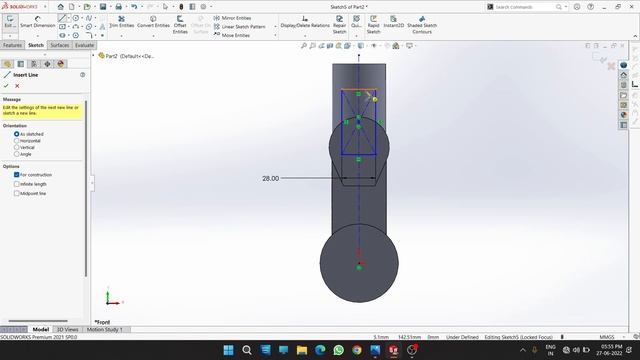Screen dimensions: 640x360
Task: Collapse the CommandManager ribbon
Action: coord(635,36)
